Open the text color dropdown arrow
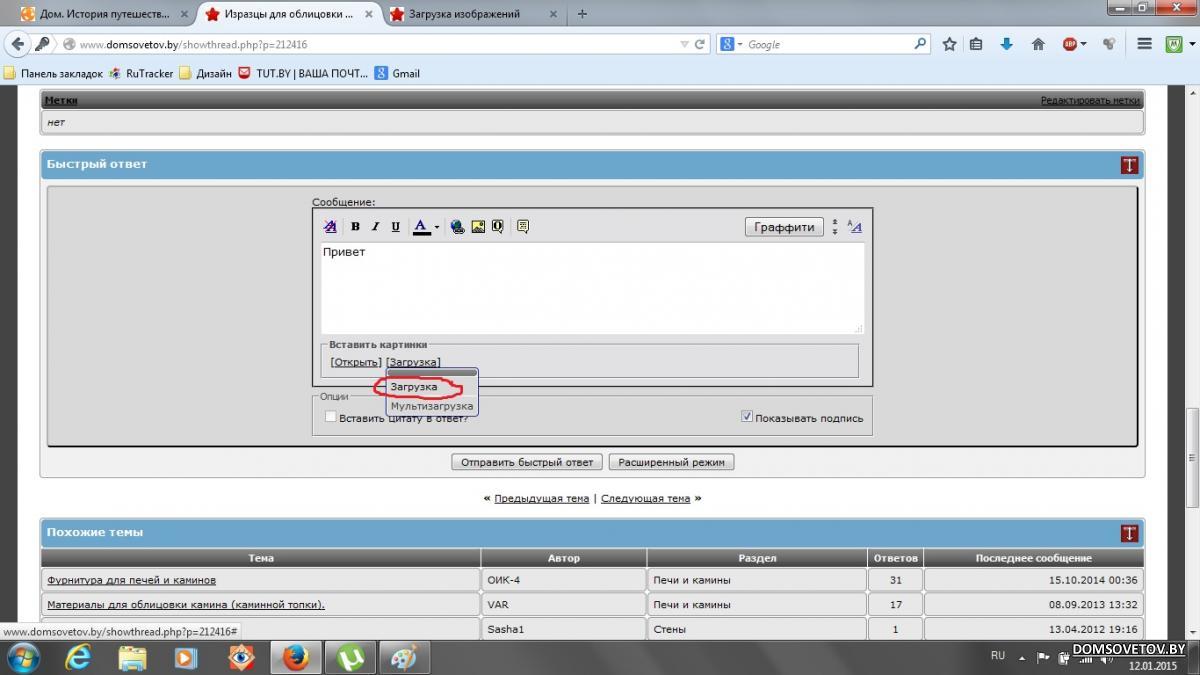Viewport: 1200px width, 675px height. pyautogui.click(x=437, y=228)
